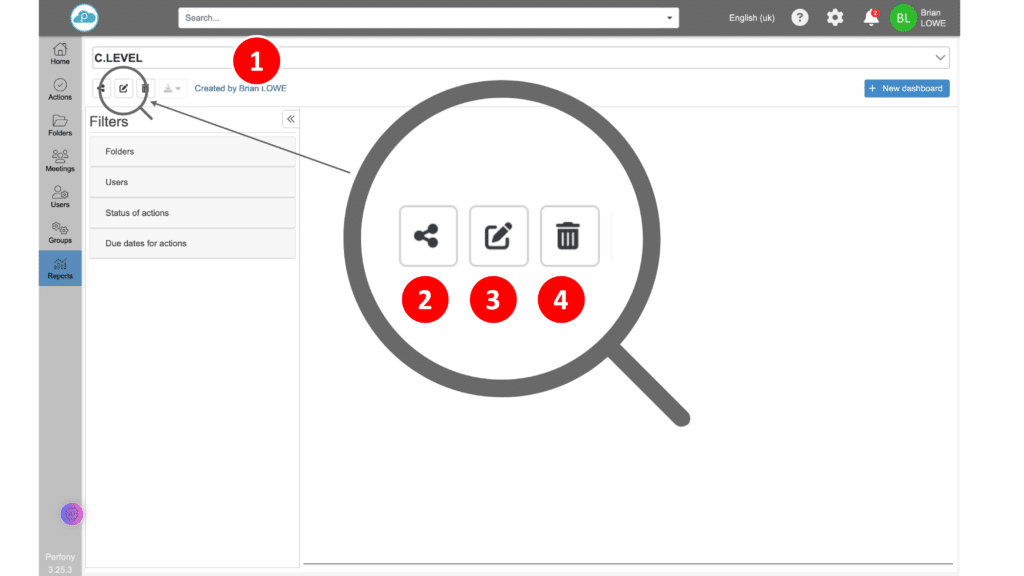Select the Groups sidebar icon
Viewport: 1024px width, 576px height.
60,232
